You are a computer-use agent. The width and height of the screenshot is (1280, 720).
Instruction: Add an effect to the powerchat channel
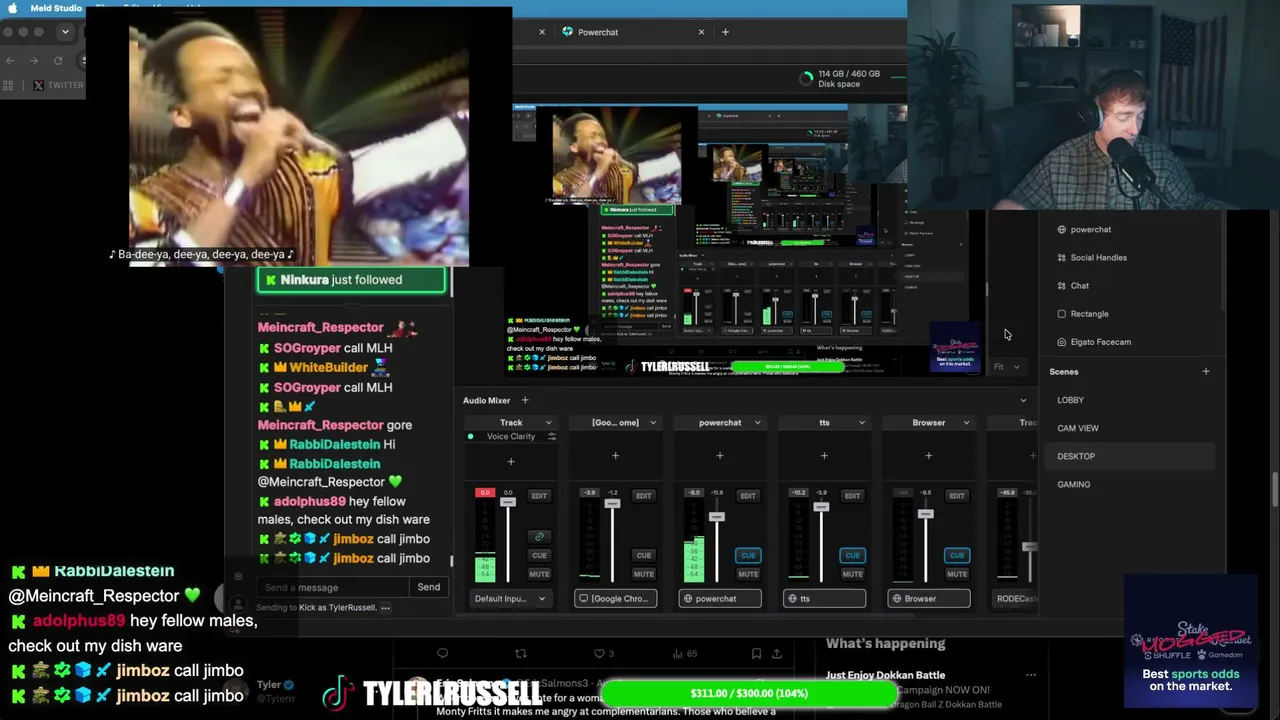click(x=719, y=456)
